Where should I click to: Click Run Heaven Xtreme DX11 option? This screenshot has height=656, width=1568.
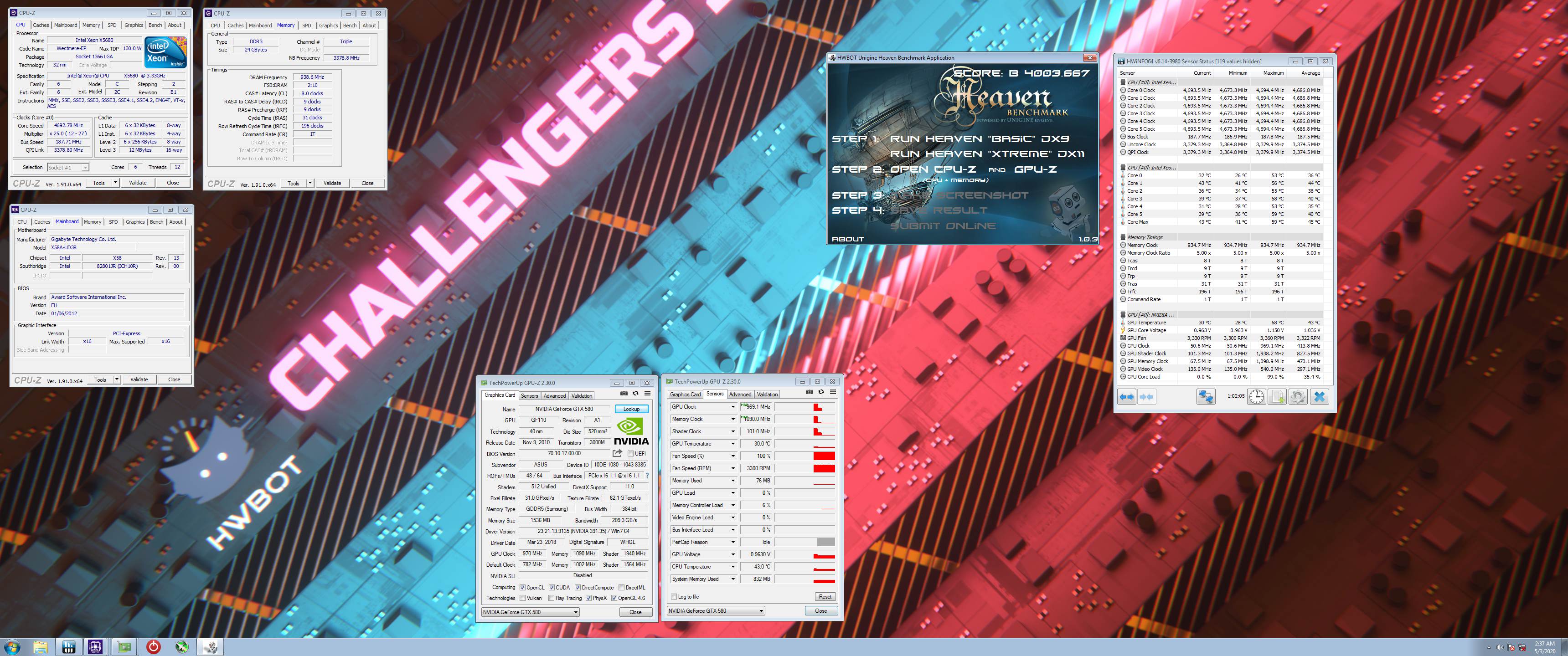point(987,154)
